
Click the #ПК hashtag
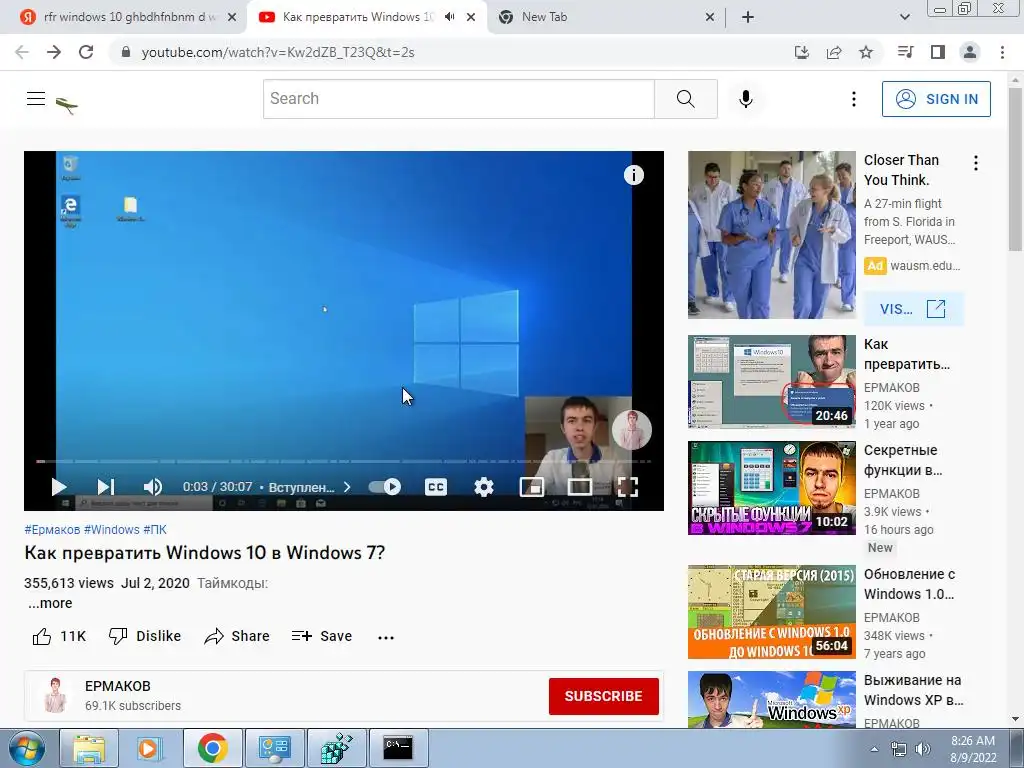pyautogui.click(x=155, y=530)
